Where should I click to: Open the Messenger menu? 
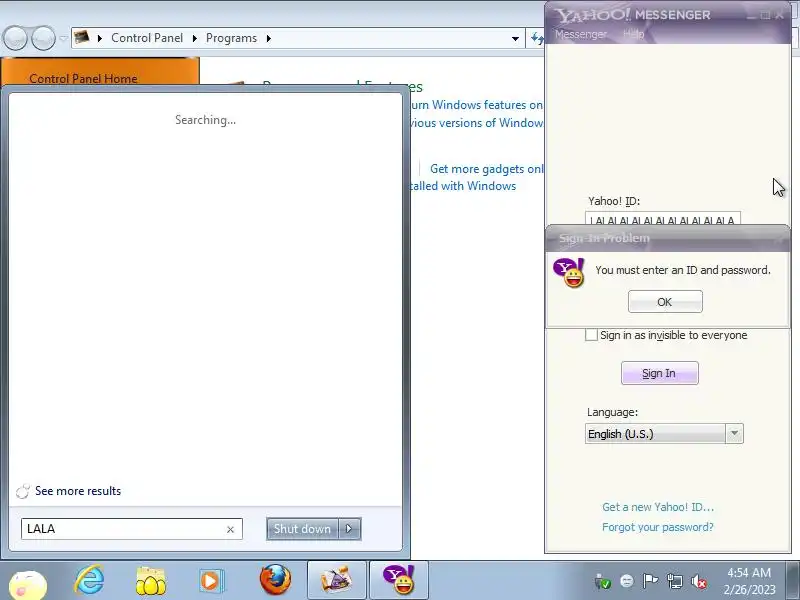[x=581, y=34]
